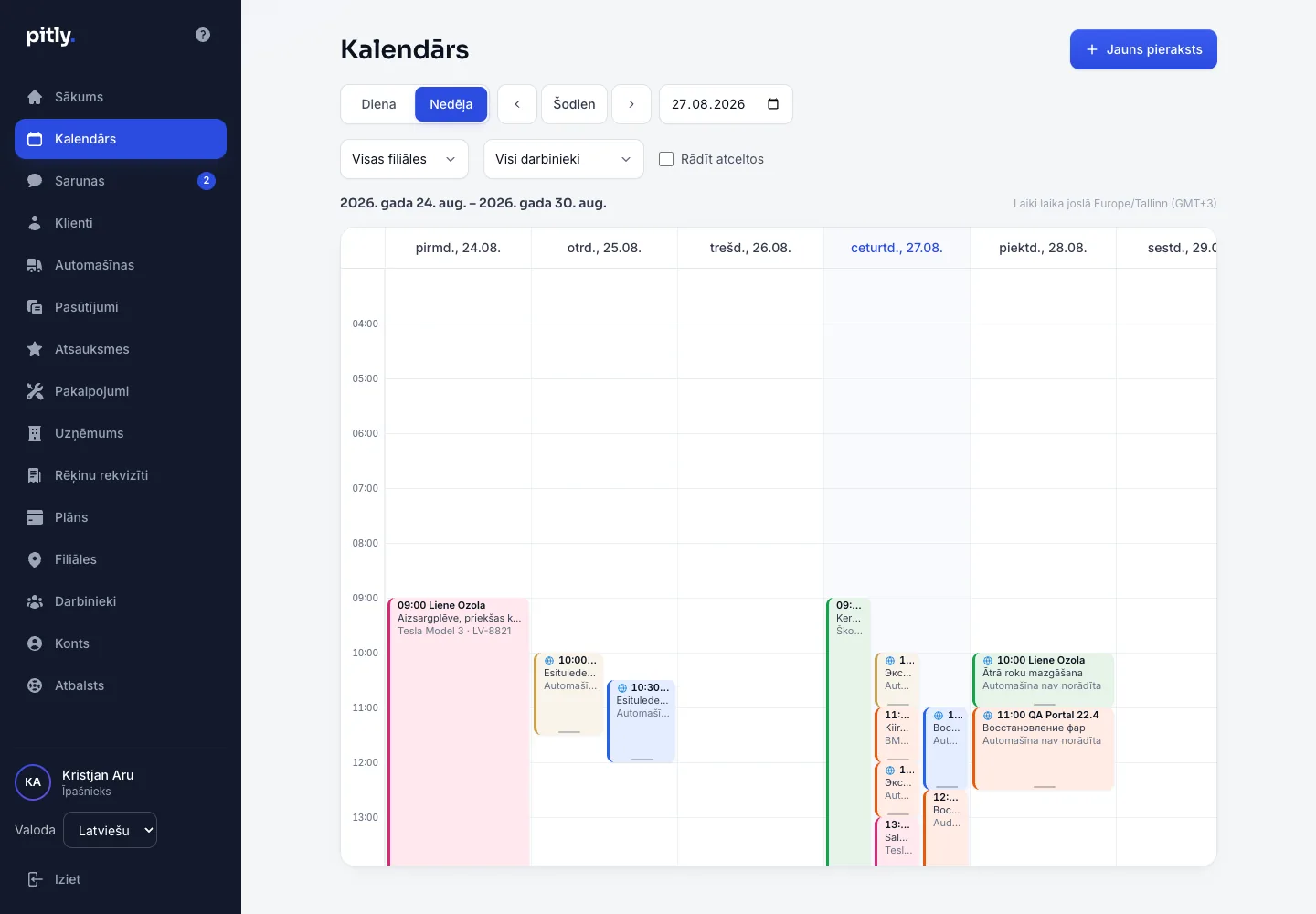Screen dimensions: 1316x914
Task: Click the Iziet logout icon
Action: [35, 879]
